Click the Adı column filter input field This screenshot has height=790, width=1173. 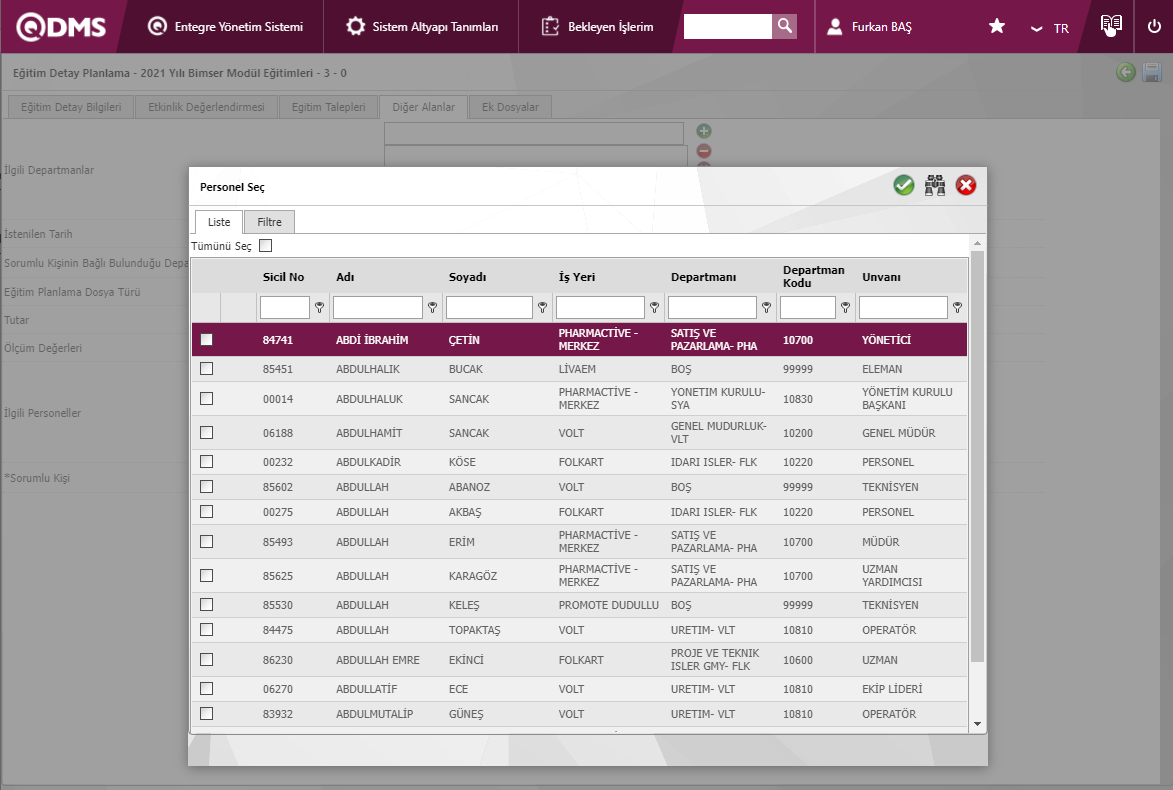pyautogui.click(x=378, y=308)
